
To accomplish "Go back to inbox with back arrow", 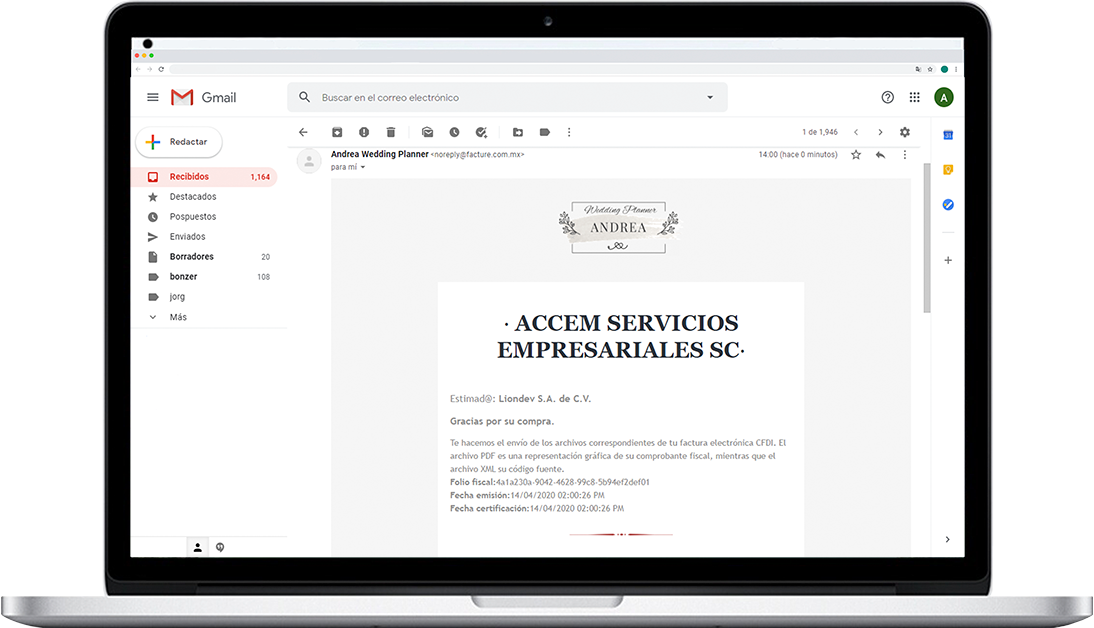I will (303, 132).
